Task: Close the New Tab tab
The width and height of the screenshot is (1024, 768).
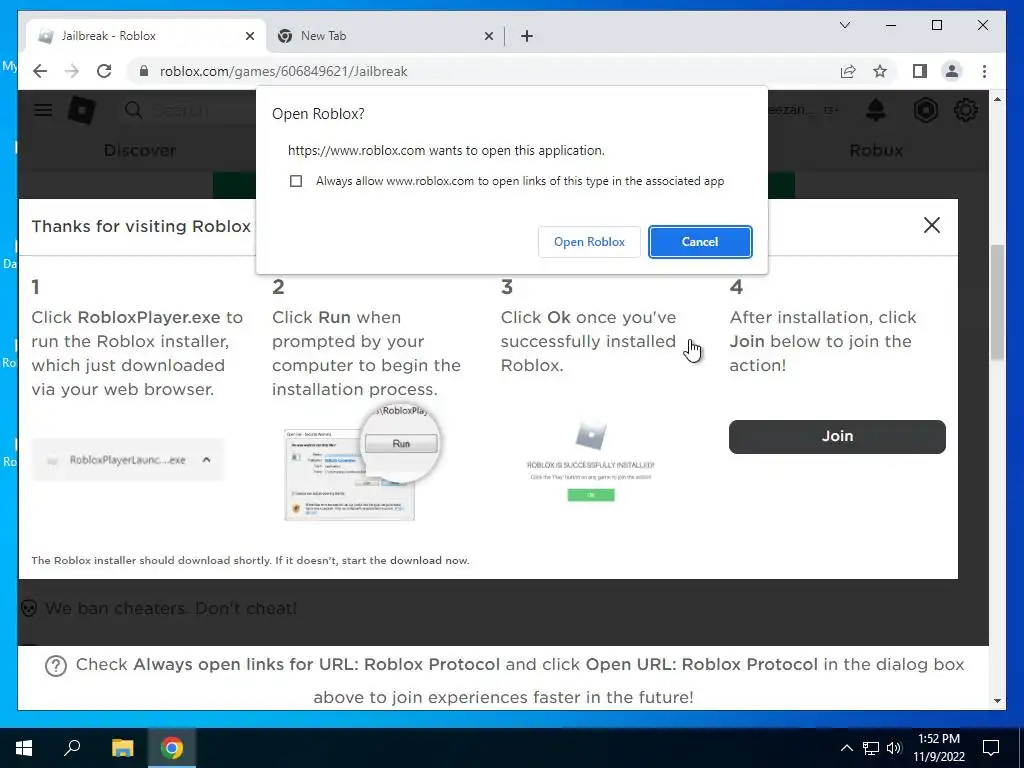Action: [x=488, y=36]
